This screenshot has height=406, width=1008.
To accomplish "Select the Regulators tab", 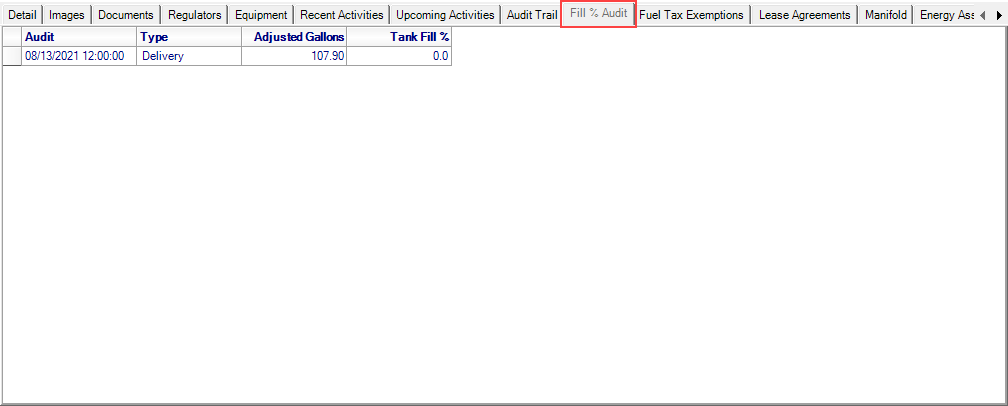I will click(x=195, y=15).
